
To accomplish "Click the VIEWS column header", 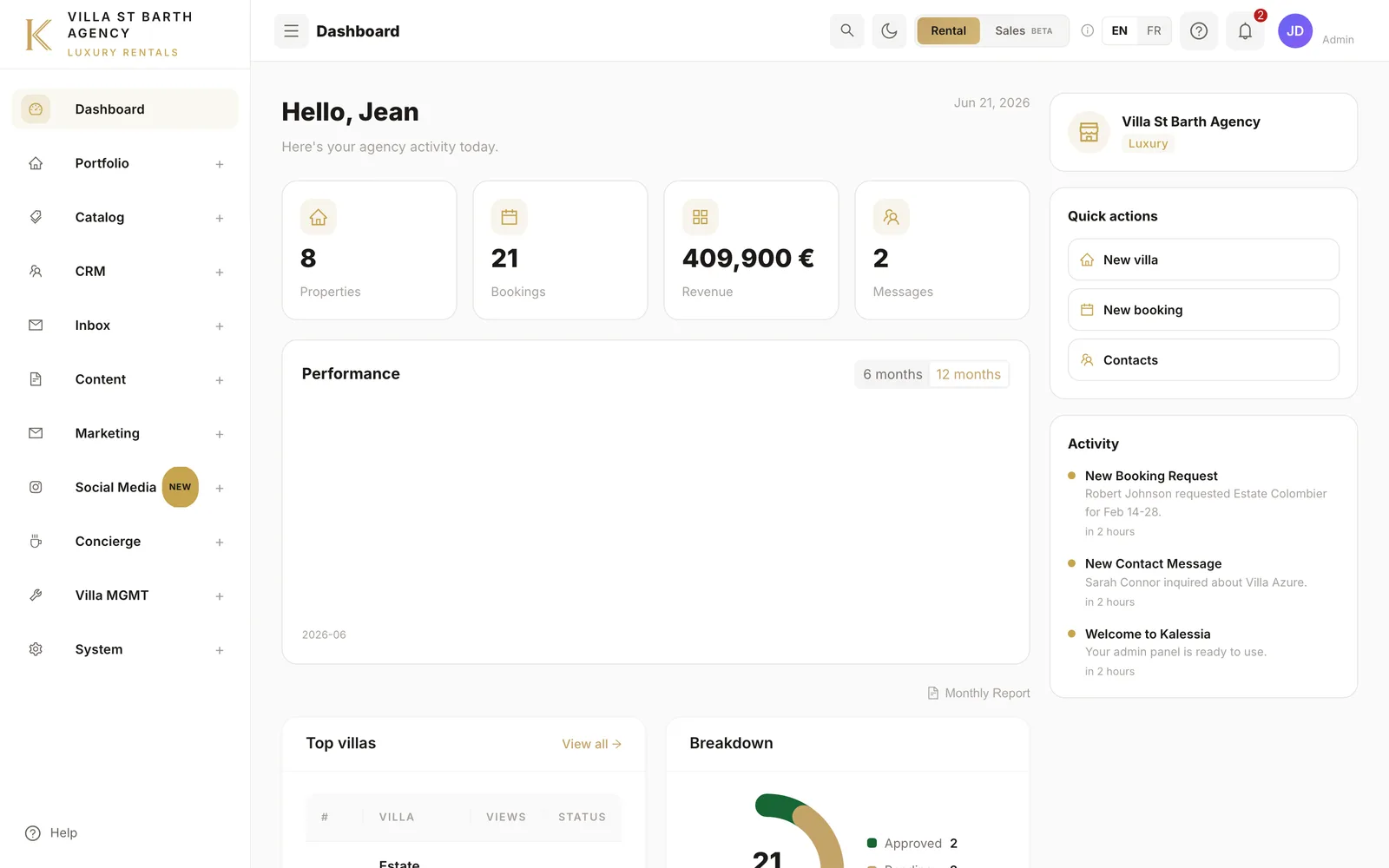I will click(x=506, y=817).
